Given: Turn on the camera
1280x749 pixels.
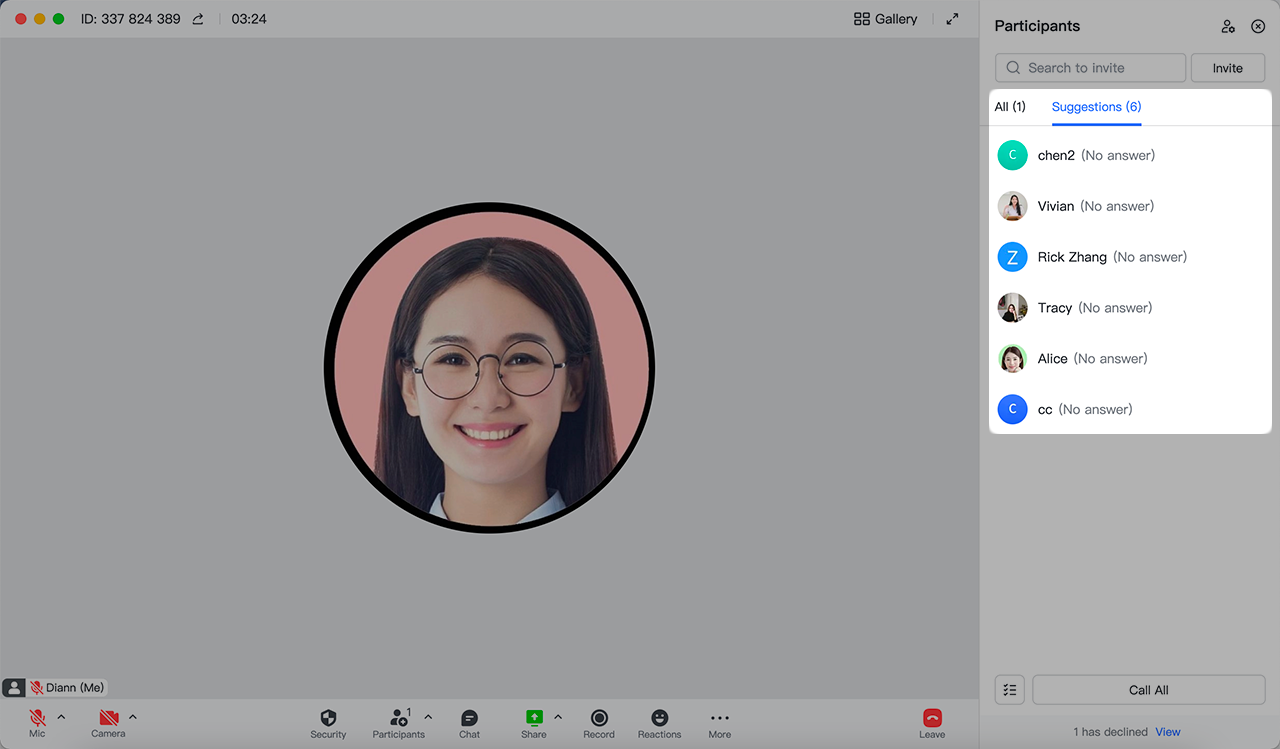Looking at the screenshot, I should [x=106, y=717].
